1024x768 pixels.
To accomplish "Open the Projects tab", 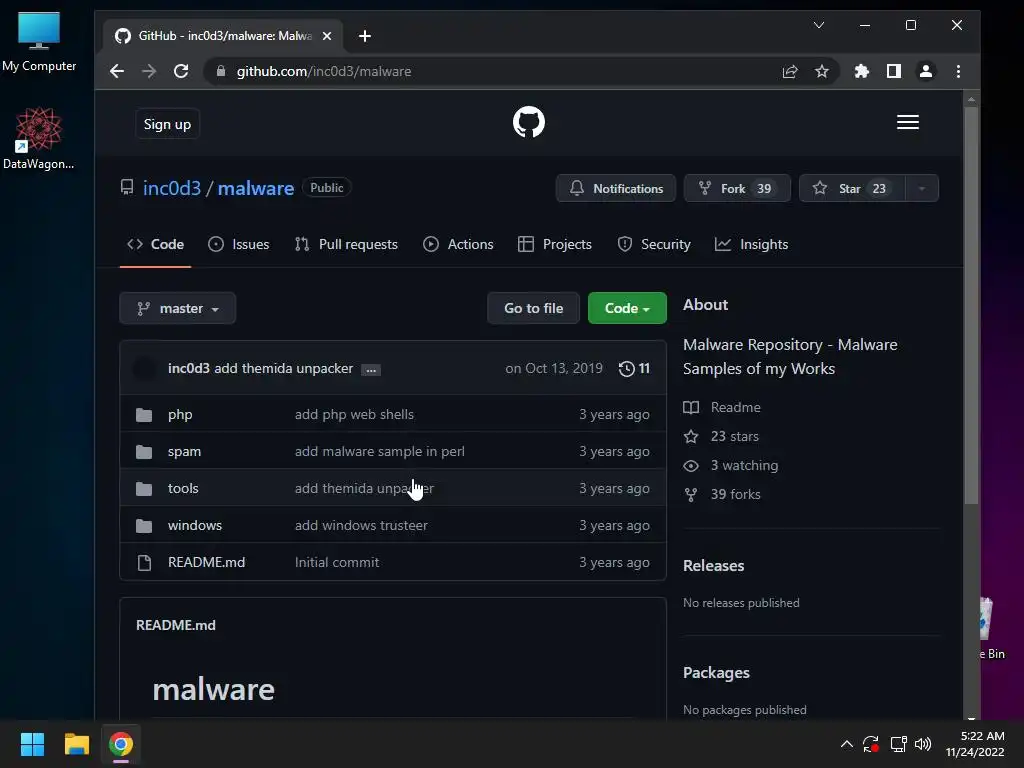I will tap(554, 244).
